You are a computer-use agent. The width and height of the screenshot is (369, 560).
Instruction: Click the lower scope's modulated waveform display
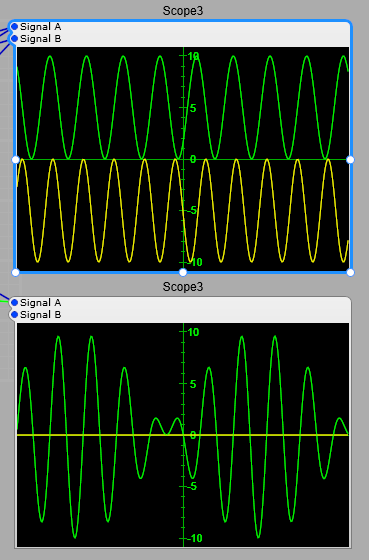(x=183, y=435)
